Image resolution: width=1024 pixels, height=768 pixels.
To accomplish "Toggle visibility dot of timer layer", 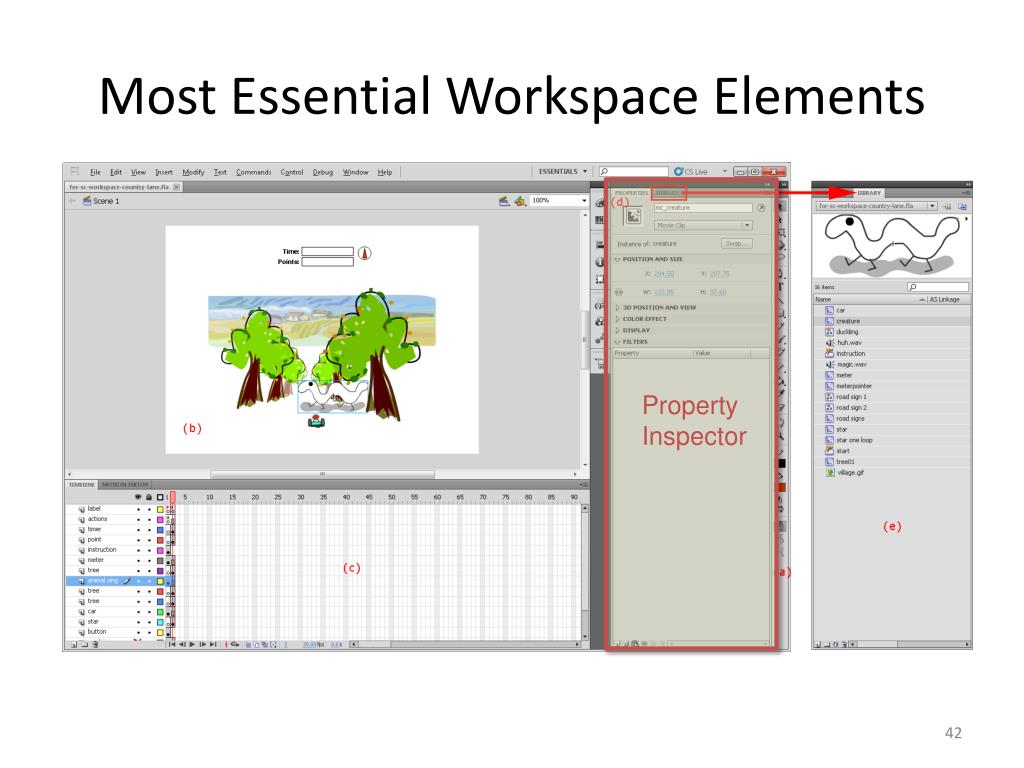I will point(138,530).
